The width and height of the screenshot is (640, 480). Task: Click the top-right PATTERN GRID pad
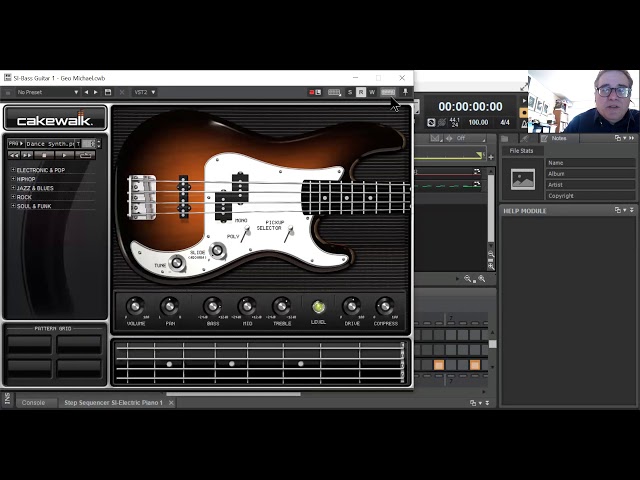[x=79, y=344]
